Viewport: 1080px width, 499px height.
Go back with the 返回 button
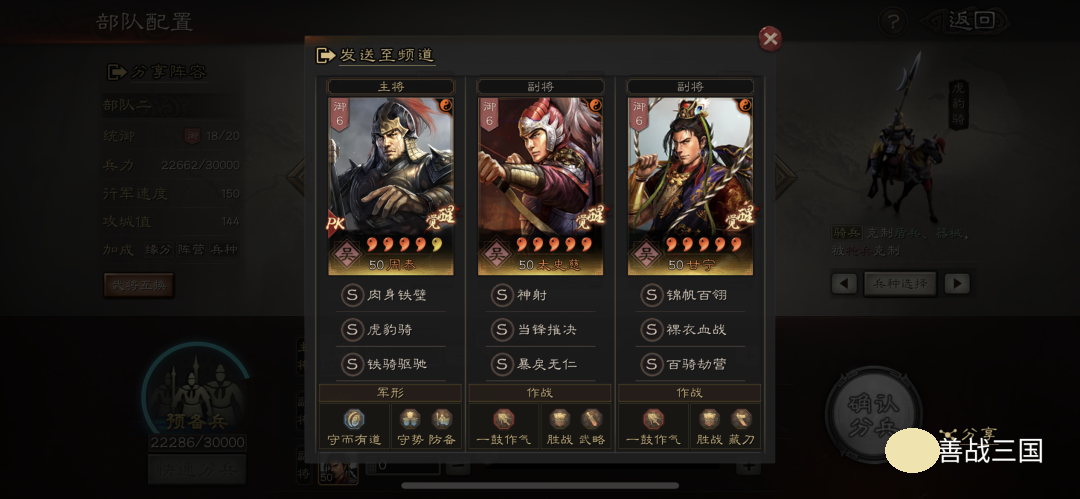(968, 21)
